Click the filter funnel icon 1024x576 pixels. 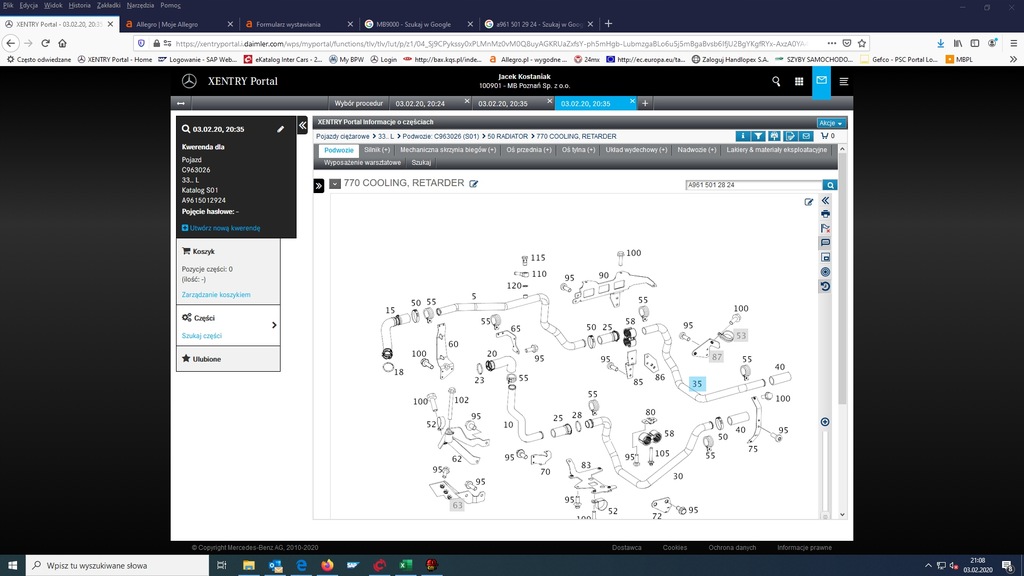pyautogui.click(x=758, y=136)
